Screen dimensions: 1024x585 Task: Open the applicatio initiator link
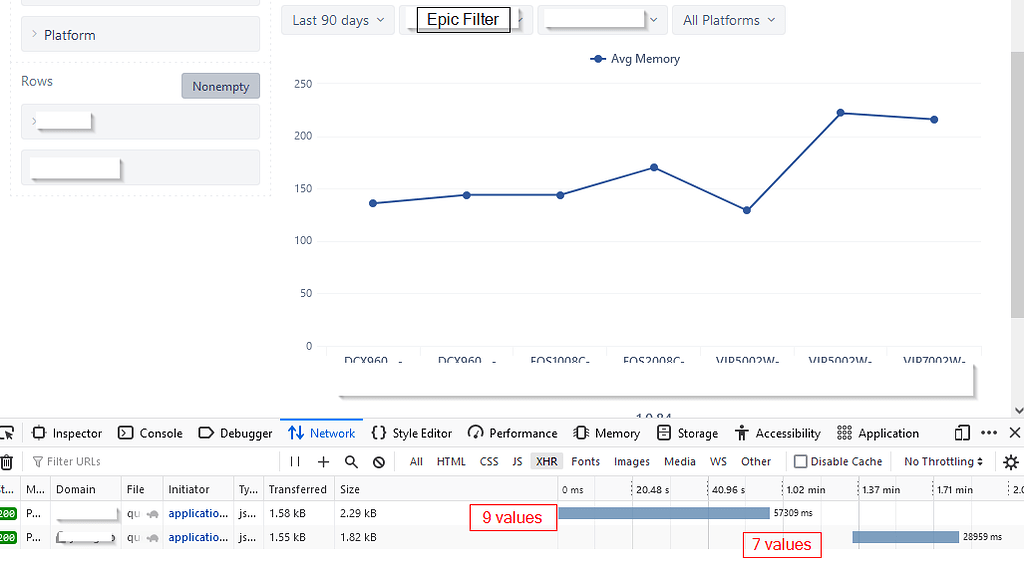coord(197,513)
